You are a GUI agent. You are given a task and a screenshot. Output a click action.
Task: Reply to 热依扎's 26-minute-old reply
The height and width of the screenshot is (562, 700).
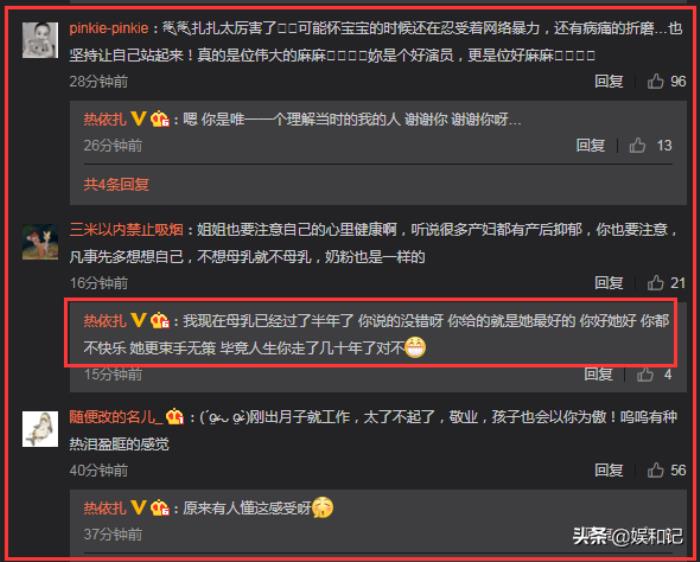590,145
